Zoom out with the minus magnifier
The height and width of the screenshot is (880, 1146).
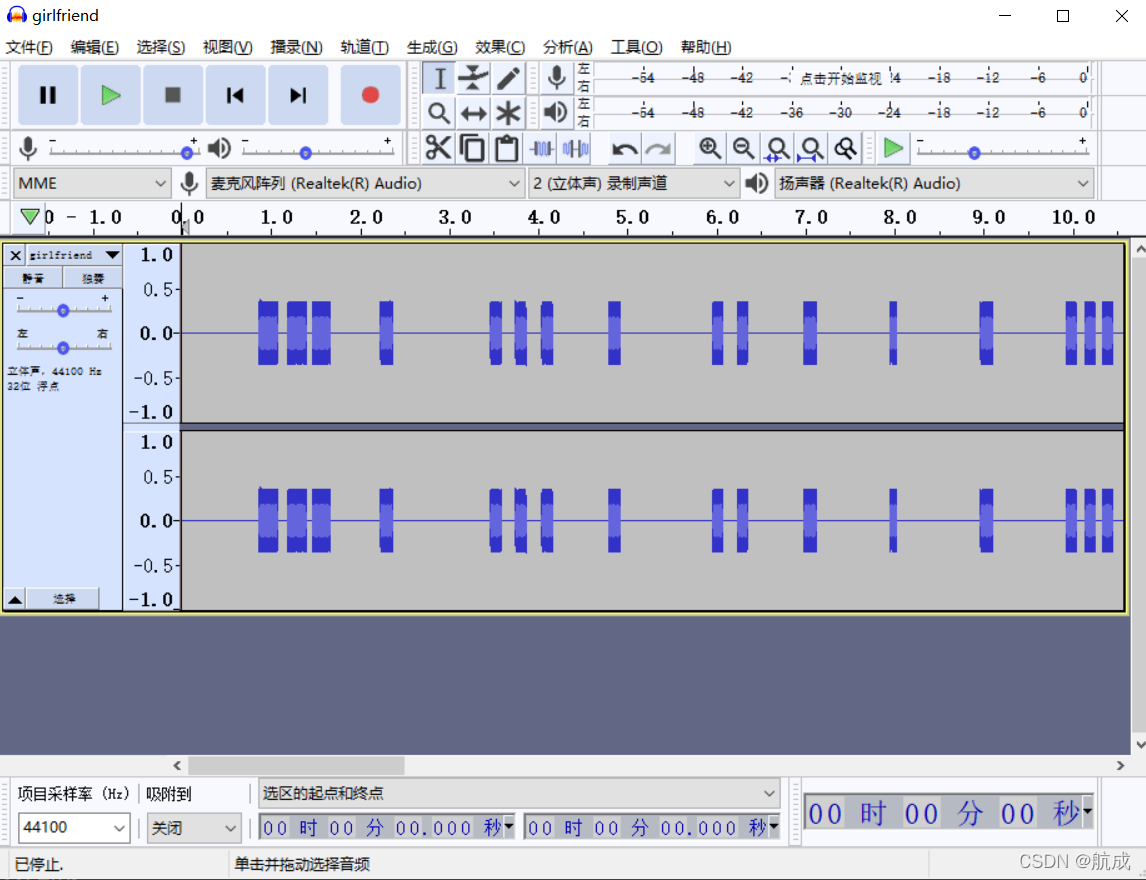(x=743, y=148)
